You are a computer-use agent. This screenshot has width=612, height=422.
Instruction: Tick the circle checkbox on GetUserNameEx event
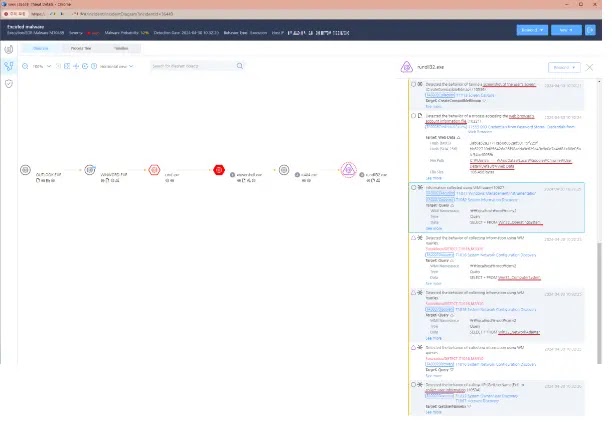pos(413,385)
